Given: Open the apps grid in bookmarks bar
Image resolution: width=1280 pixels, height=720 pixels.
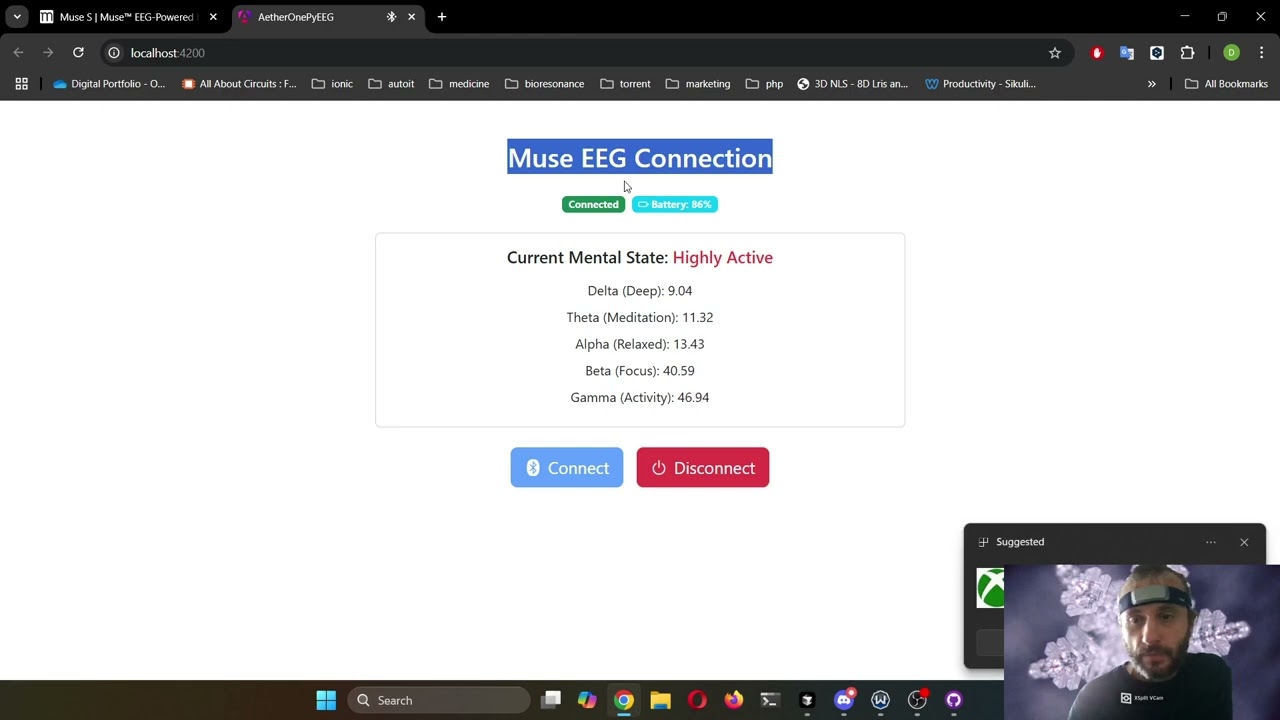Looking at the screenshot, I should tap(21, 84).
